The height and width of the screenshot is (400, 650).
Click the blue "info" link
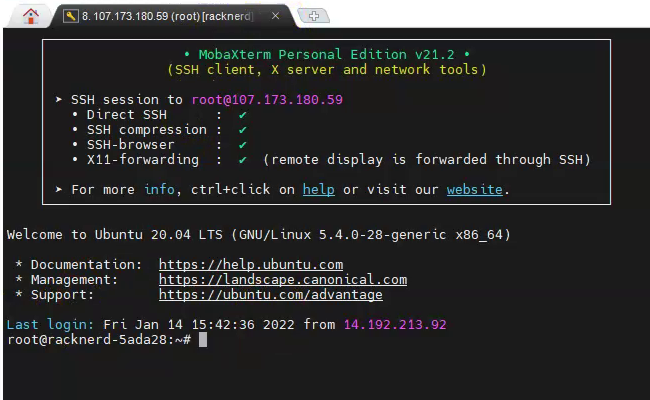coord(159,189)
